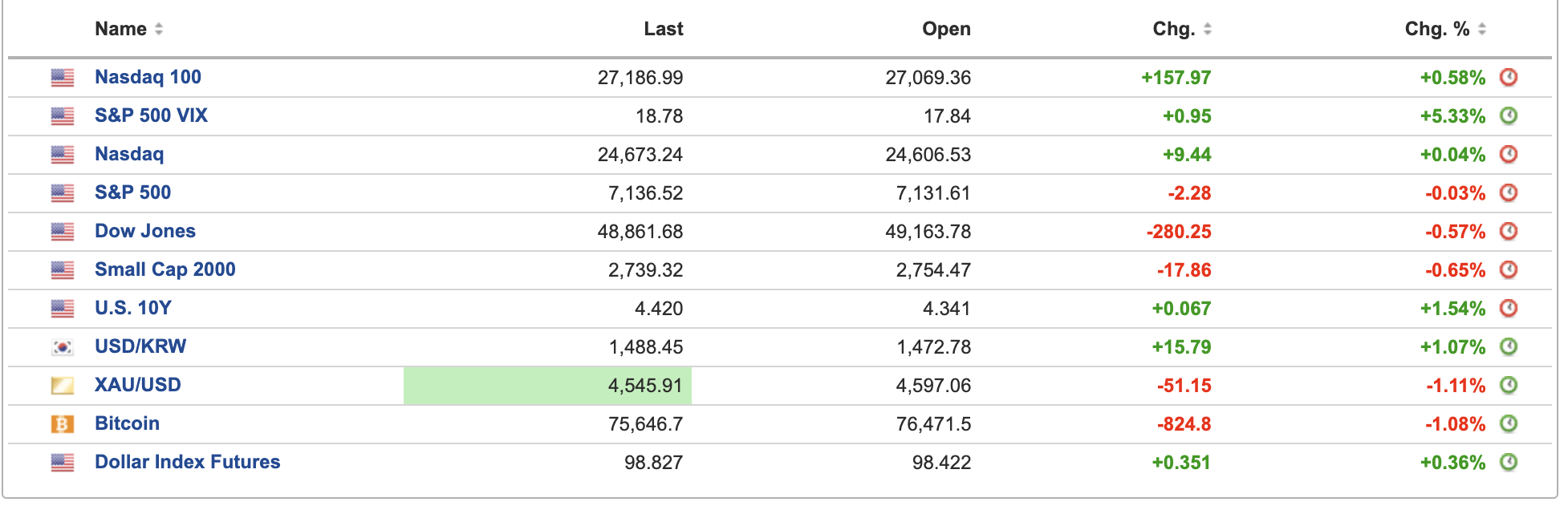
Task: Click the green clock icon for S&P 500 VIX
Action: pyautogui.click(x=1509, y=115)
